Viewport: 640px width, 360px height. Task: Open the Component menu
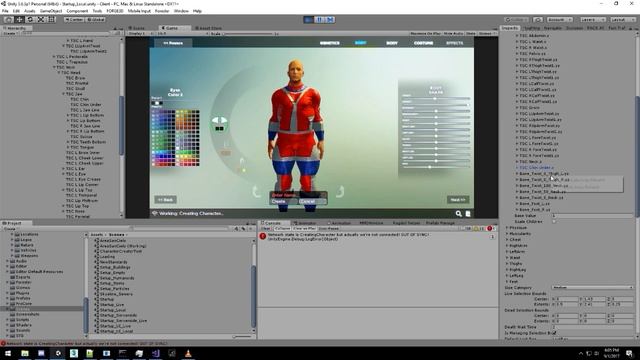tap(77, 11)
